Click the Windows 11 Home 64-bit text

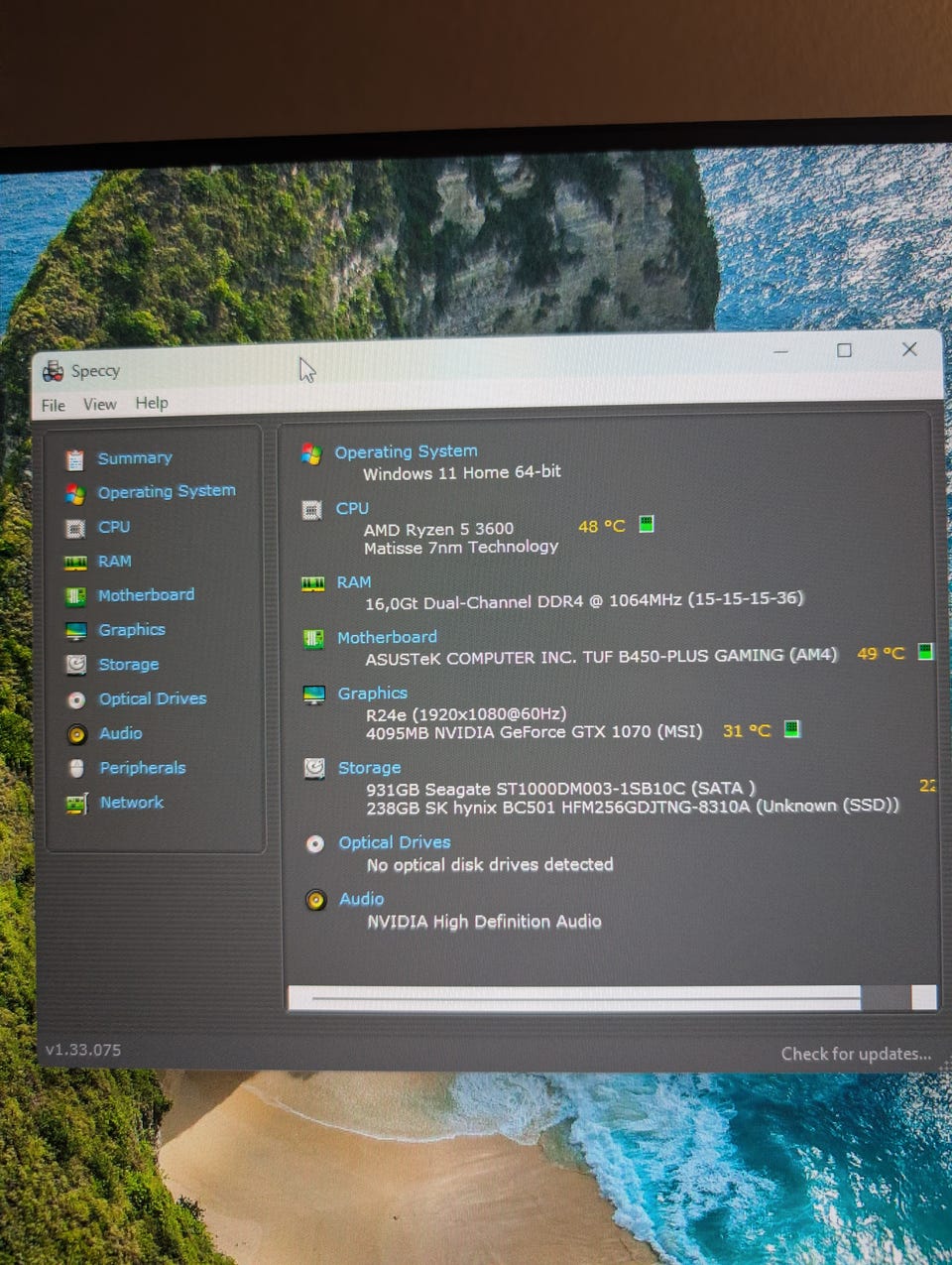point(462,473)
